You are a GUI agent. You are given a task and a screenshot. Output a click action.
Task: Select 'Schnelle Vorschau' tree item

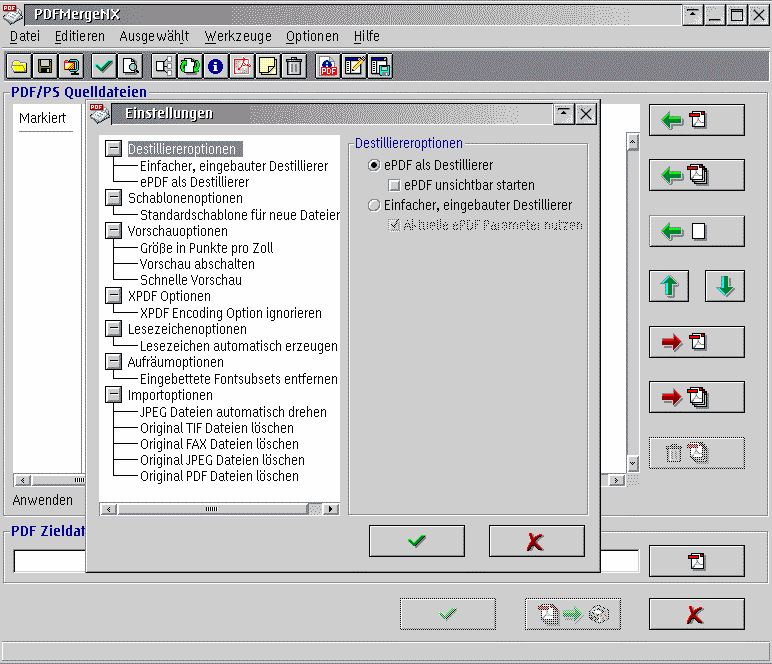pos(191,280)
